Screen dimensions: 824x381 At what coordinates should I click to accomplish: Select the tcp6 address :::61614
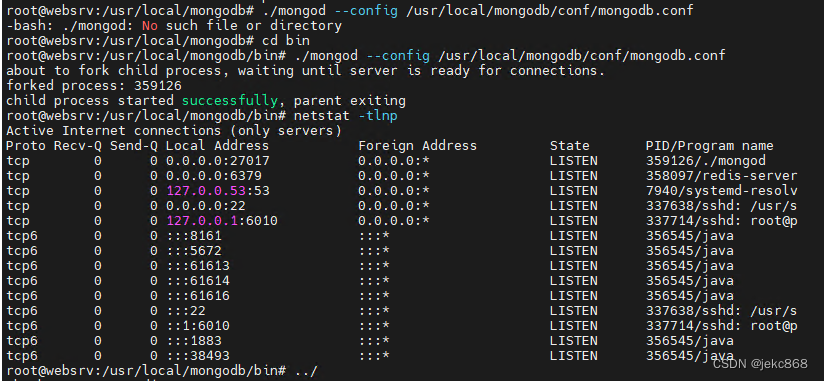[198, 281]
